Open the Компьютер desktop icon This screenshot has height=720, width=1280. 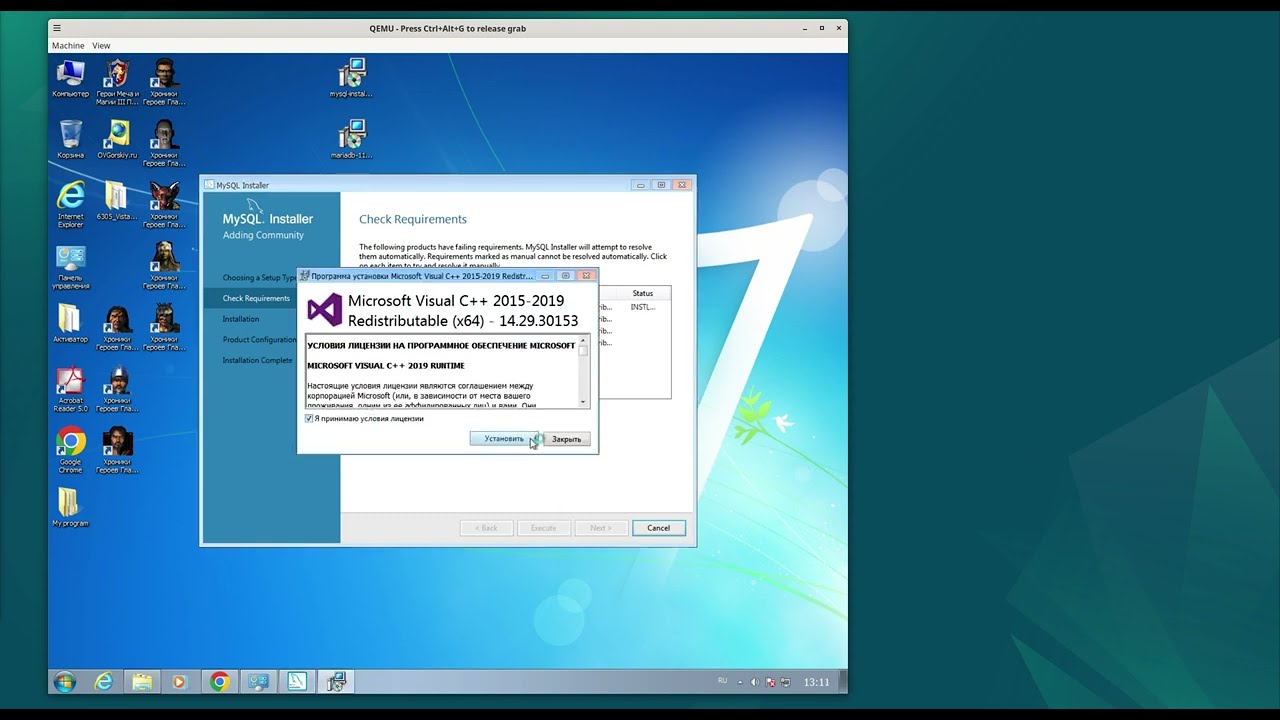(70, 79)
